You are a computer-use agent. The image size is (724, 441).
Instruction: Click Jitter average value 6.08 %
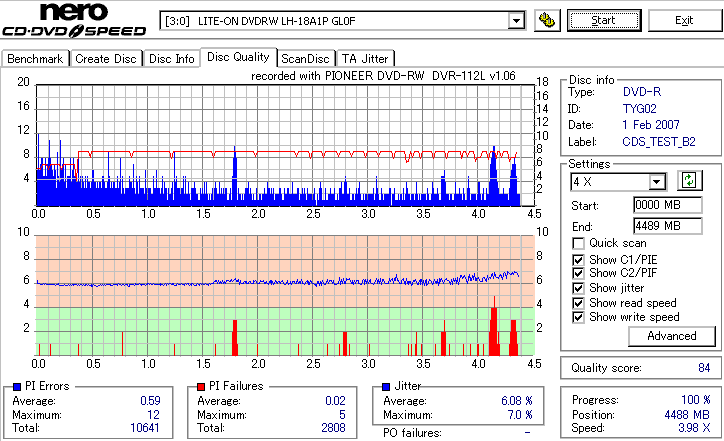tap(517, 401)
